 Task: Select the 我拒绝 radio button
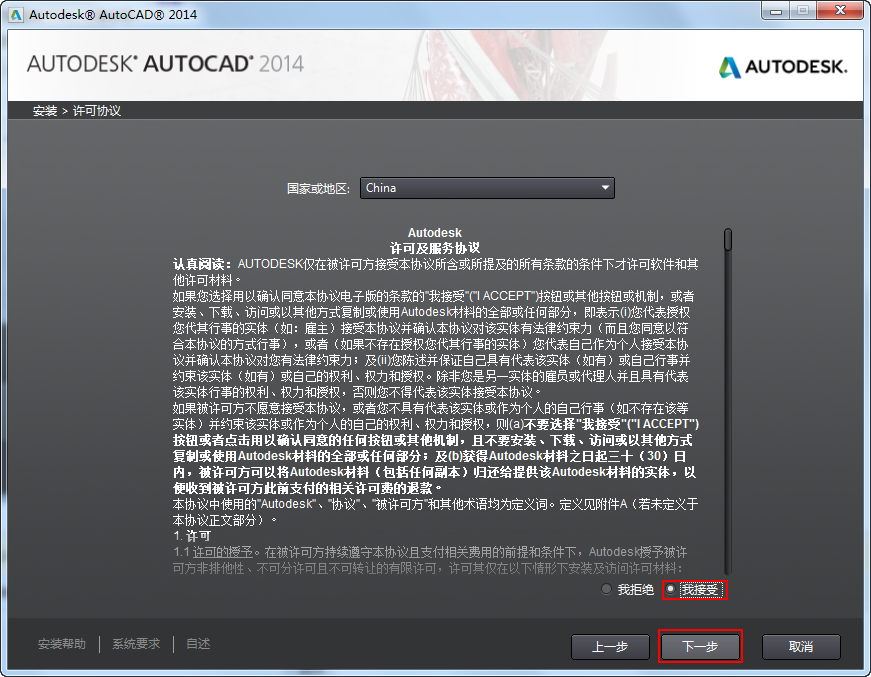tap(607, 589)
